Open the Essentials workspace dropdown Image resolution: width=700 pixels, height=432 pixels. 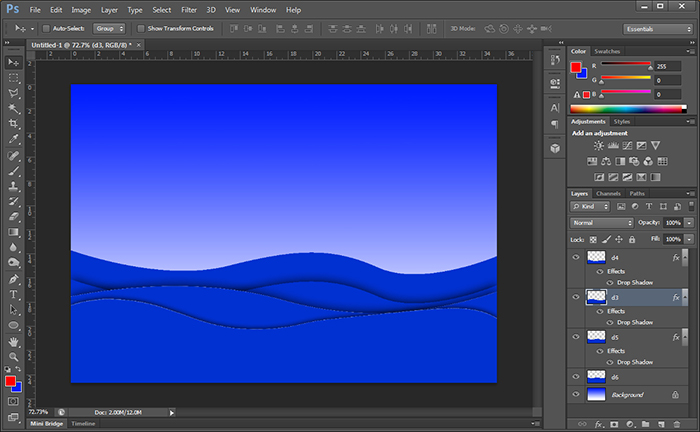click(x=656, y=29)
